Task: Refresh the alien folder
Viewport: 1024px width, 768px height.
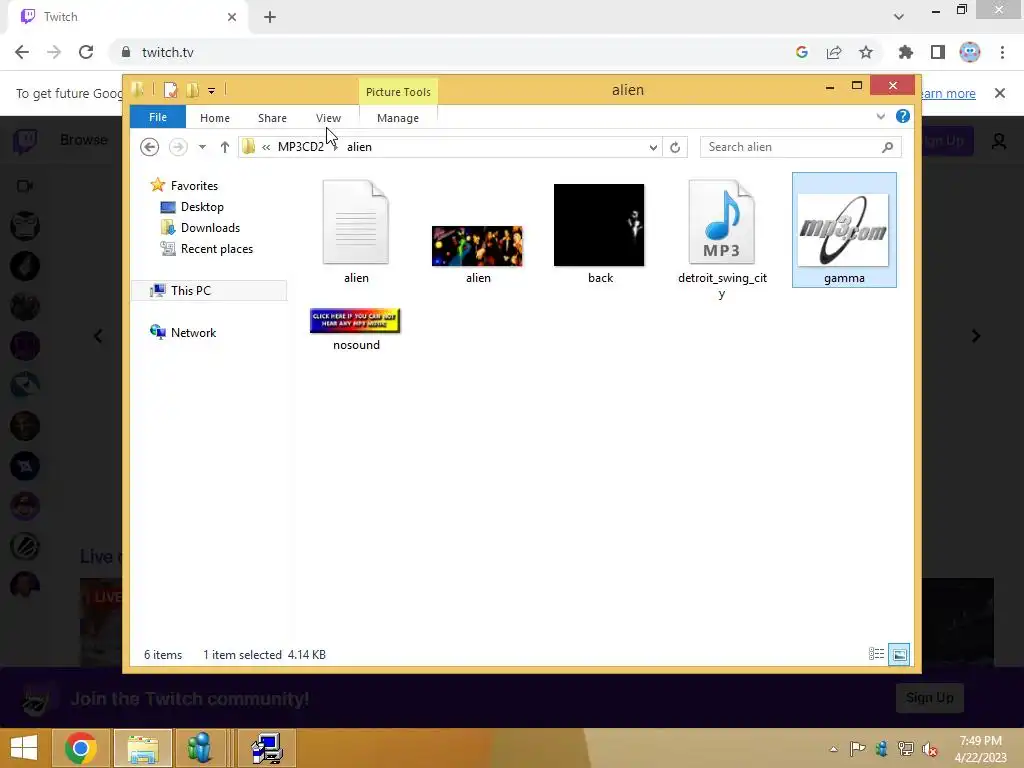Action: [675, 147]
